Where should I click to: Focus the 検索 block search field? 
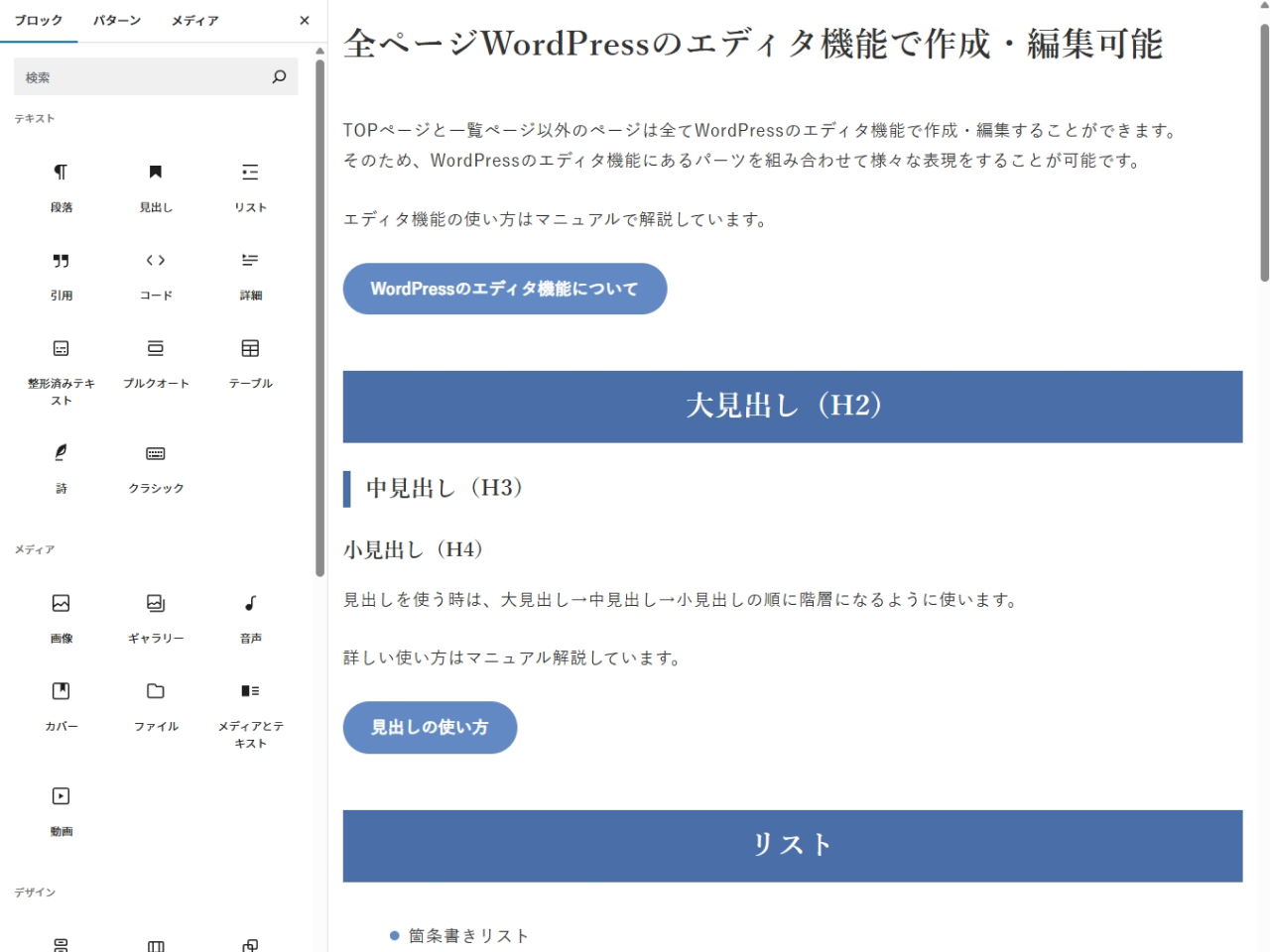pos(156,76)
